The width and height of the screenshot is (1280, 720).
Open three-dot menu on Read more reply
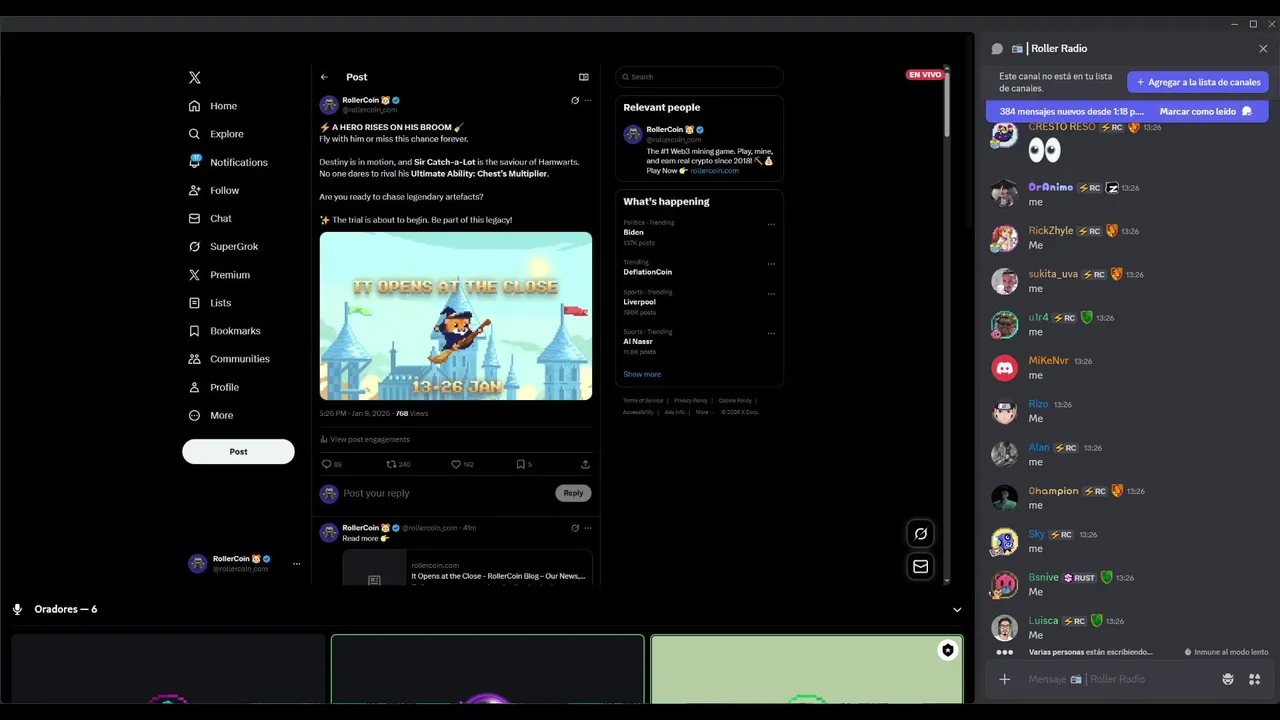click(588, 528)
